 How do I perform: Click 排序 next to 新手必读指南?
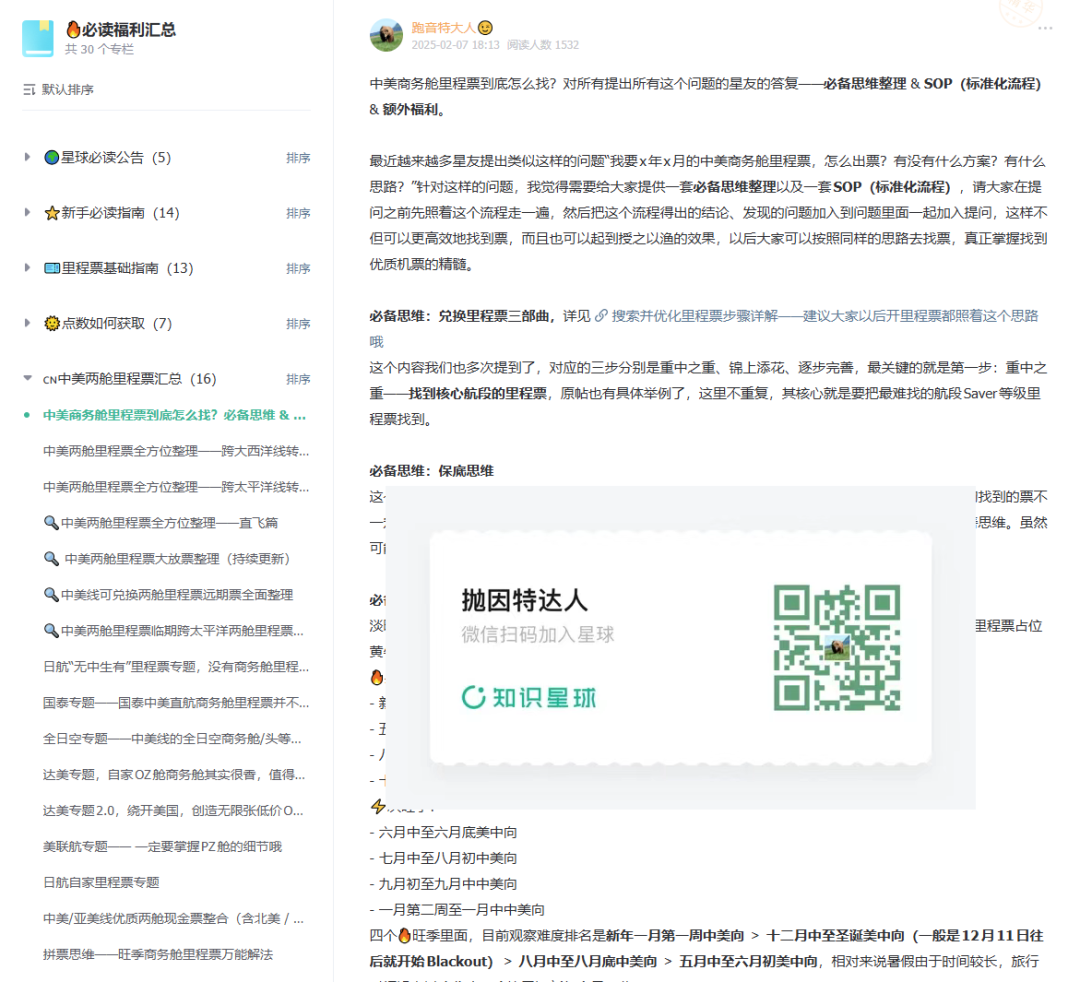[x=298, y=213]
